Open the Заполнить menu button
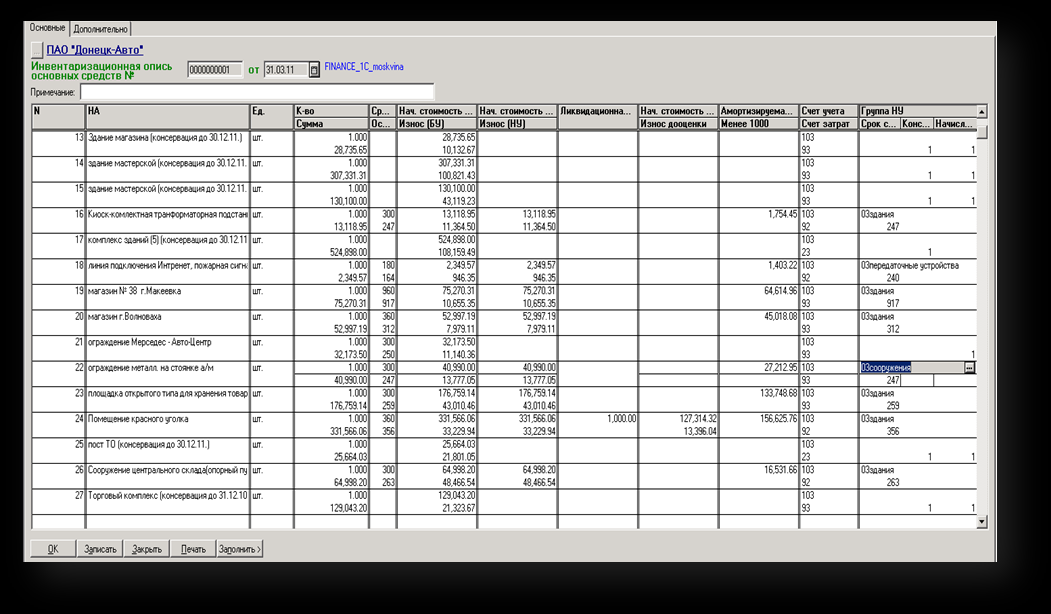The height and width of the screenshot is (614, 1051). point(240,549)
